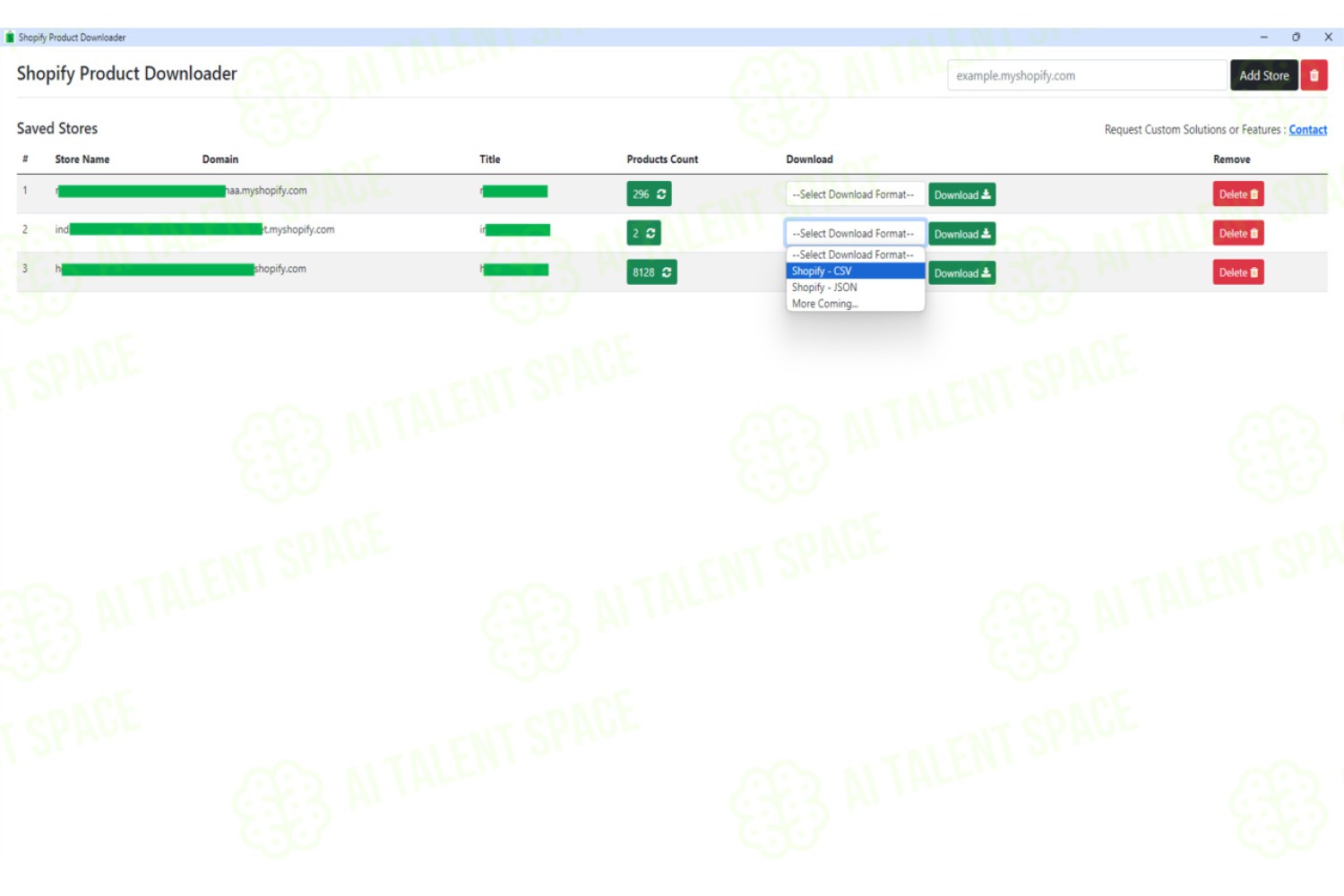Click the Domain column header
Screen dimensions: 1344x896
point(220,159)
